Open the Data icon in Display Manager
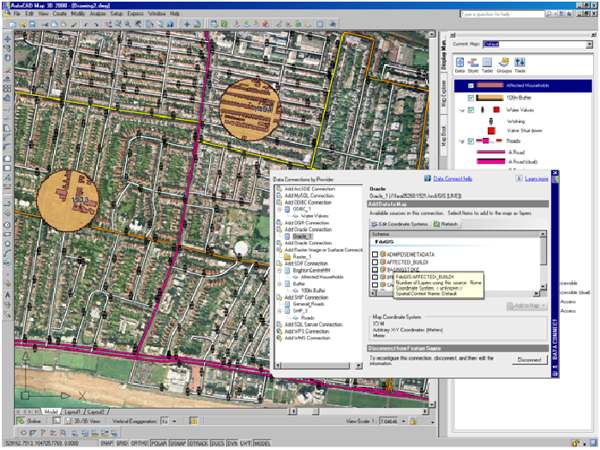Screen dimensions: 600x450 (460, 63)
